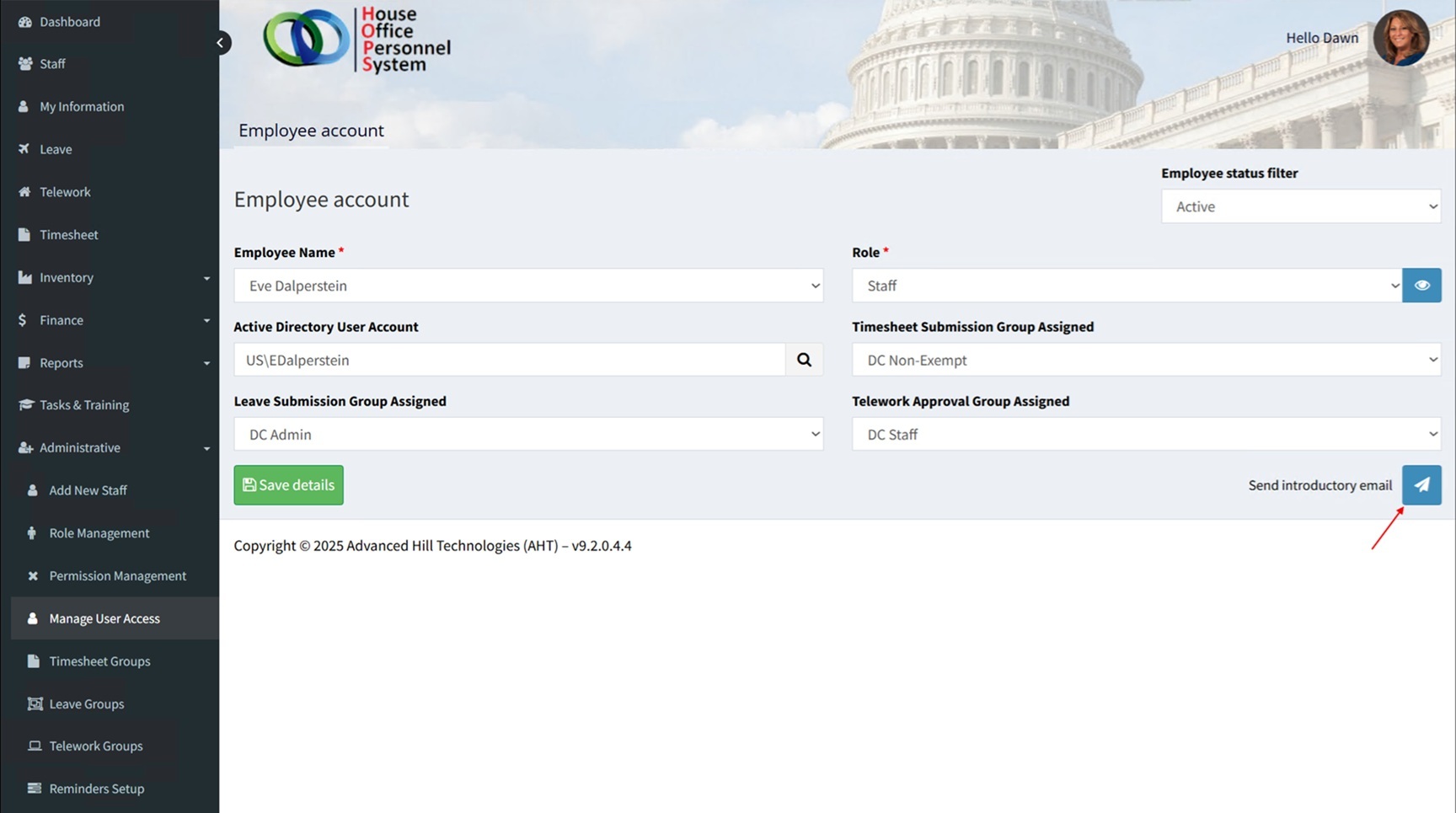1456x813 pixels.
Task: Open the Employee status filter dropdown
Action: pyautogui.click(x=1300, y=206)
